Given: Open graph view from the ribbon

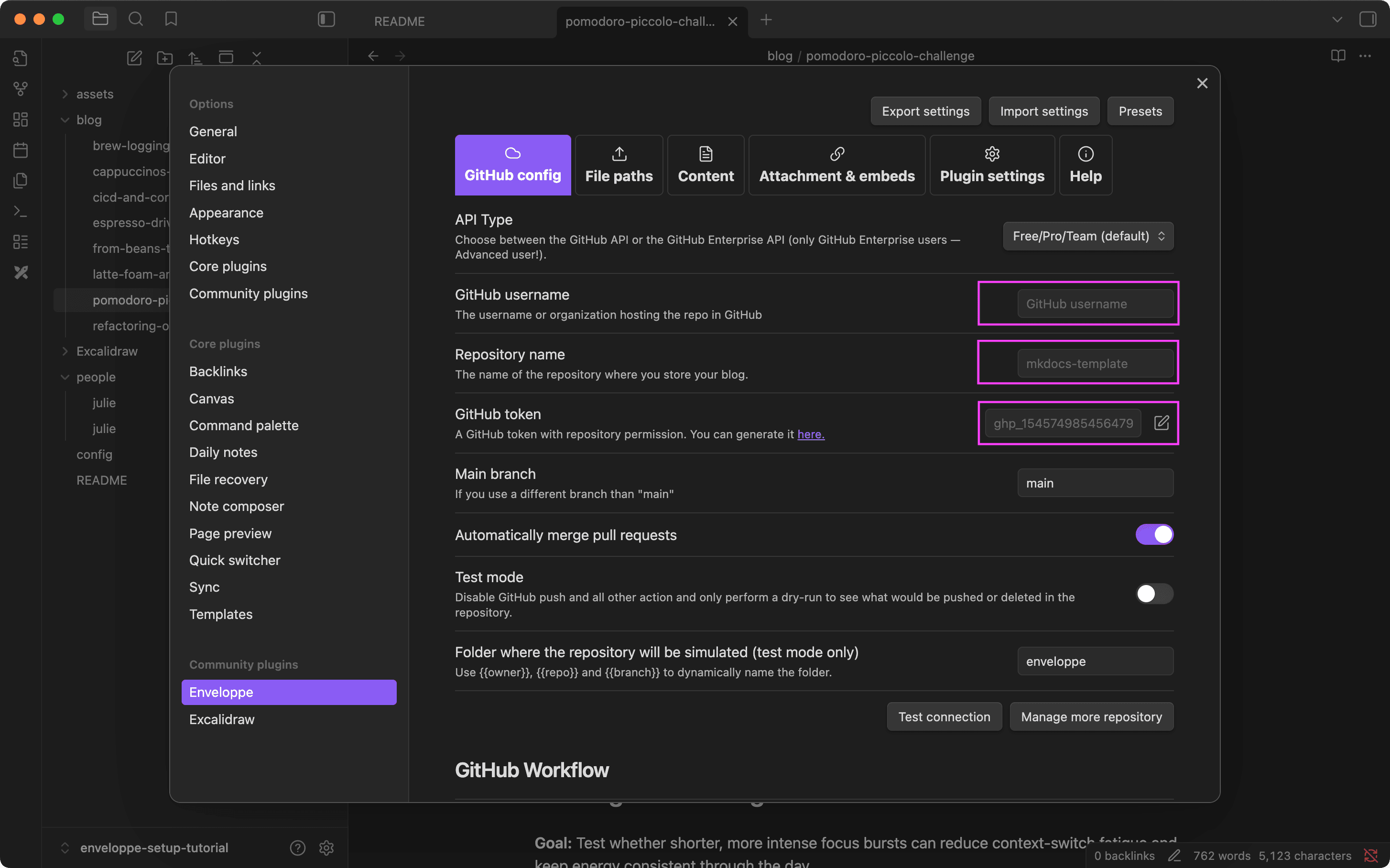Looking at the screenshot, I should click(x=21, y=88).
